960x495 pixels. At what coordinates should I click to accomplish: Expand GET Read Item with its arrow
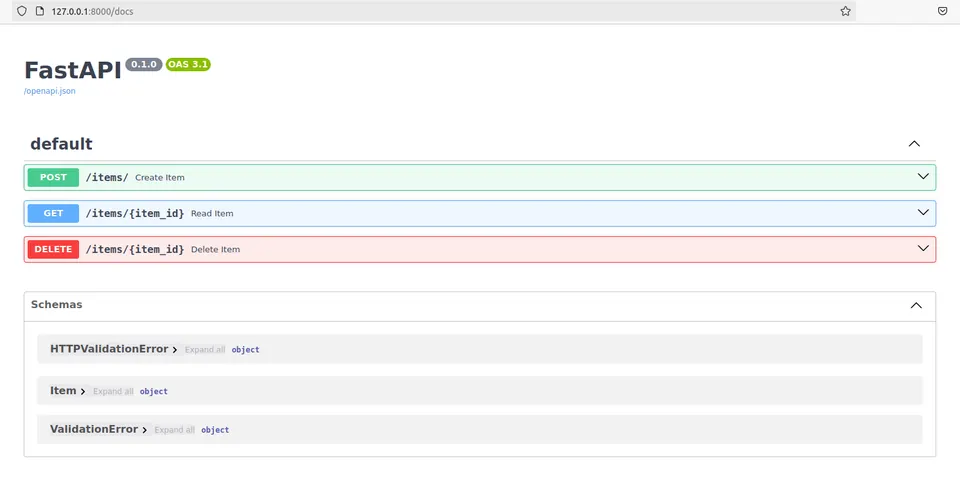pyautogui.click(x=923, y=213)
